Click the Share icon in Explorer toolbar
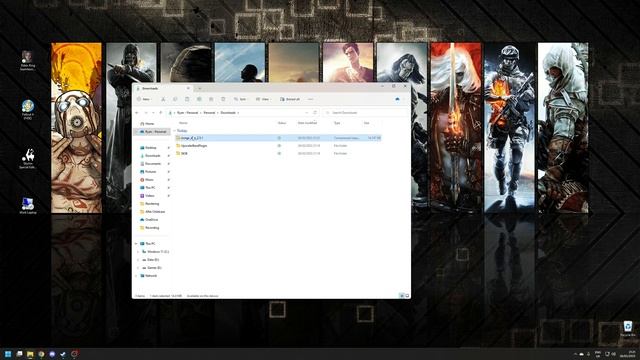 tap(211, 99)
